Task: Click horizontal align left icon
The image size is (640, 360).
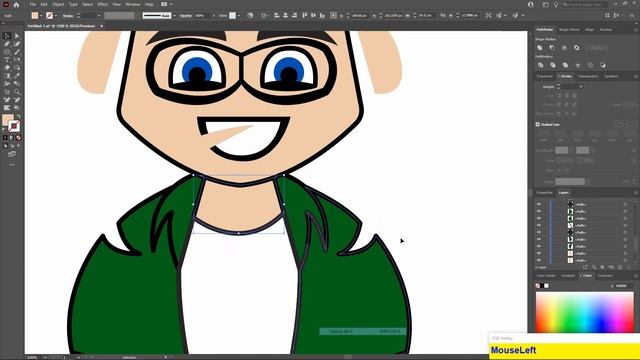Action: pyautogui.click(x=277, y=16)
